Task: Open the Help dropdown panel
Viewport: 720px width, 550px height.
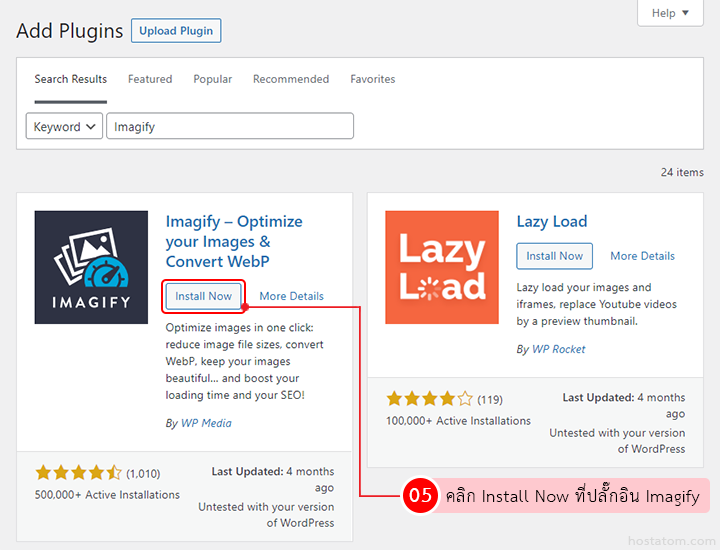Action: [670, 13]
